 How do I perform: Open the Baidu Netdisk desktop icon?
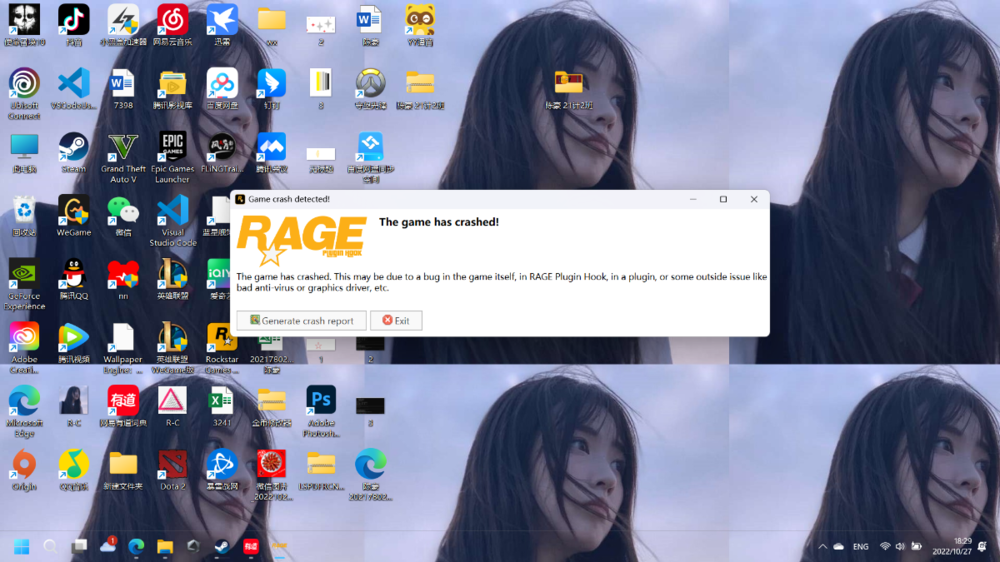point(222,89)
